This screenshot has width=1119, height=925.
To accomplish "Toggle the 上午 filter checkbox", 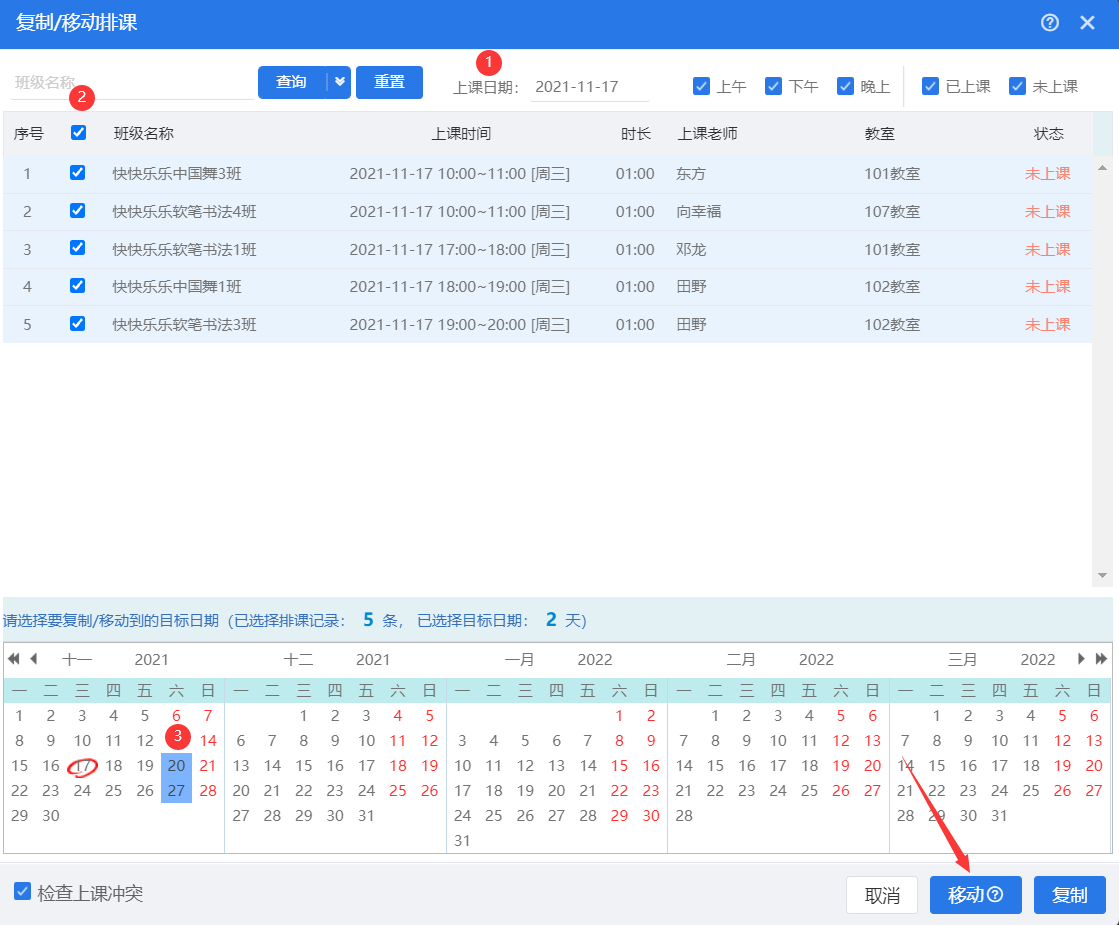I will pyautogui.click(x=702, y=86).
